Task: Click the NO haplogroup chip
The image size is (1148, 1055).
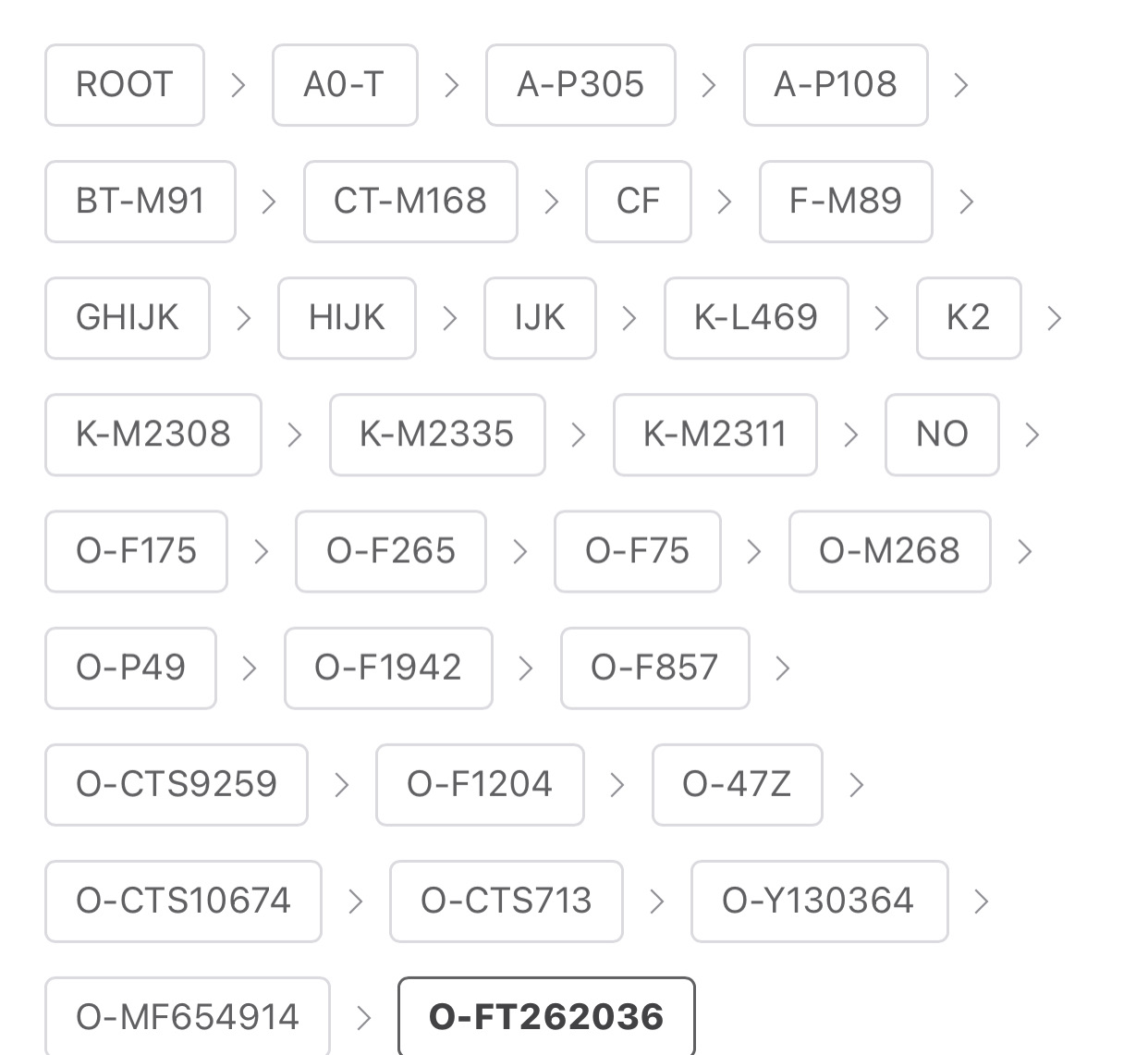Action: (x=941, y=435)
